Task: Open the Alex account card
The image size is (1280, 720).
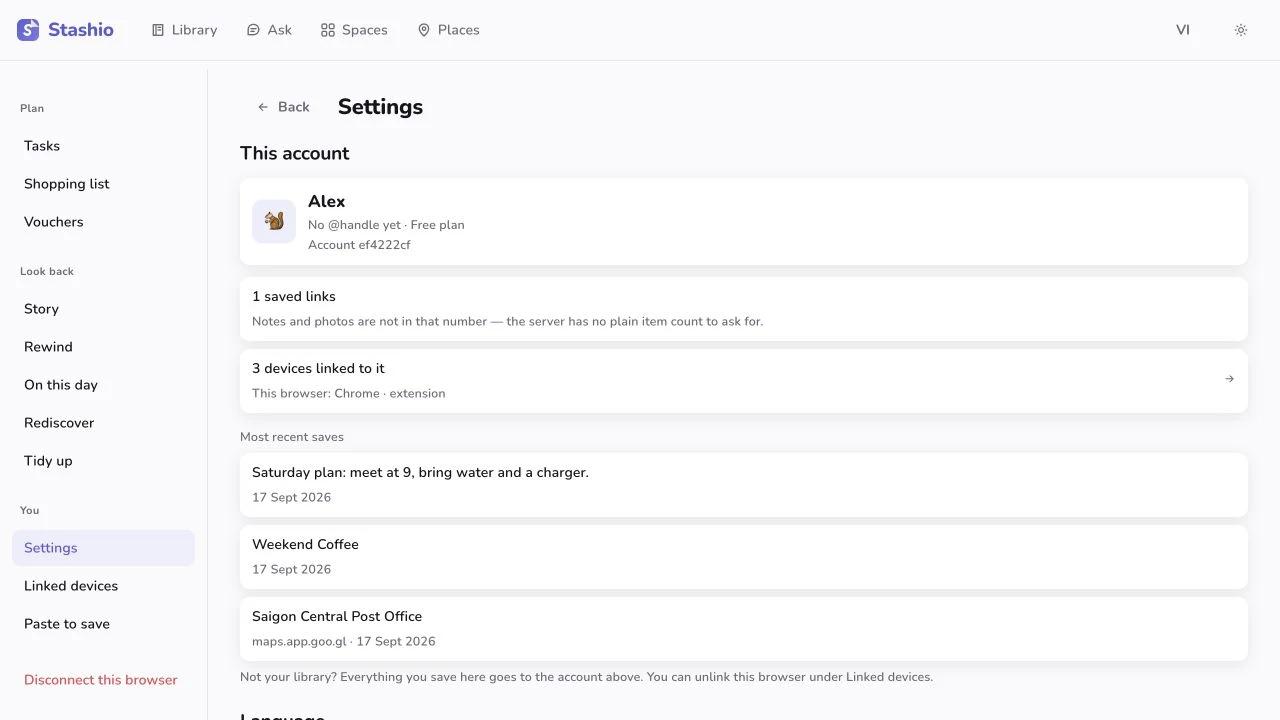Action: [x=744, y=221]
